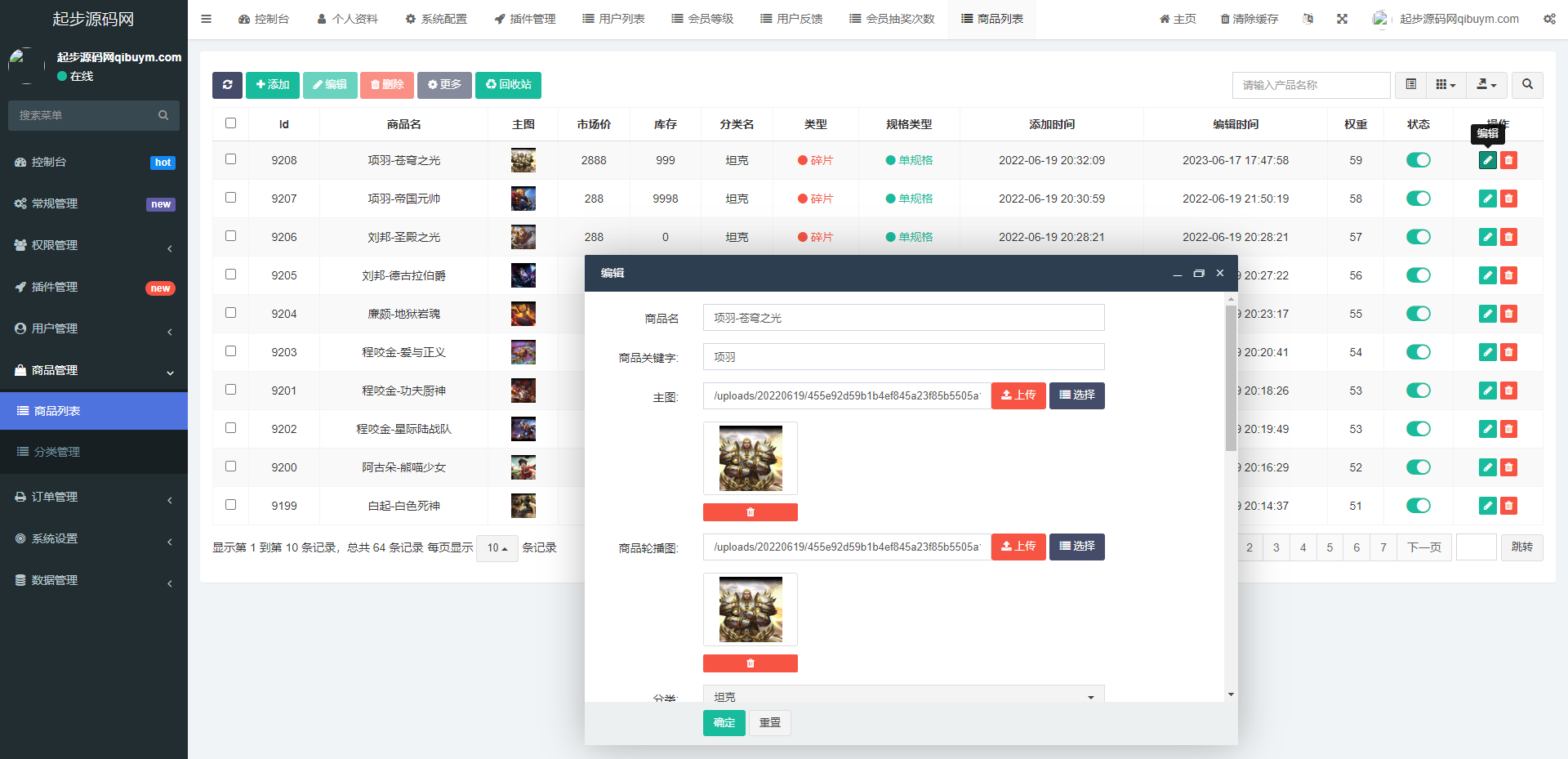Click the hamburger menu icon in top bar
This screenshot has height=759, width=1568.
tap(207, 19)
